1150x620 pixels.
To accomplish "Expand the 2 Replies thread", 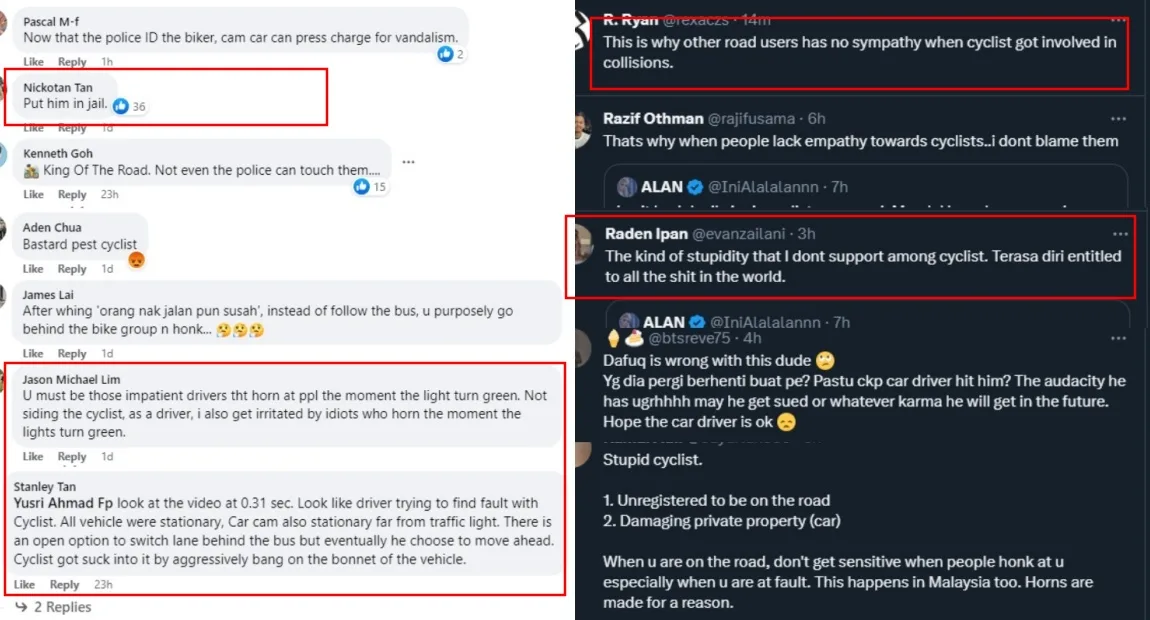I will click(62, 607).
